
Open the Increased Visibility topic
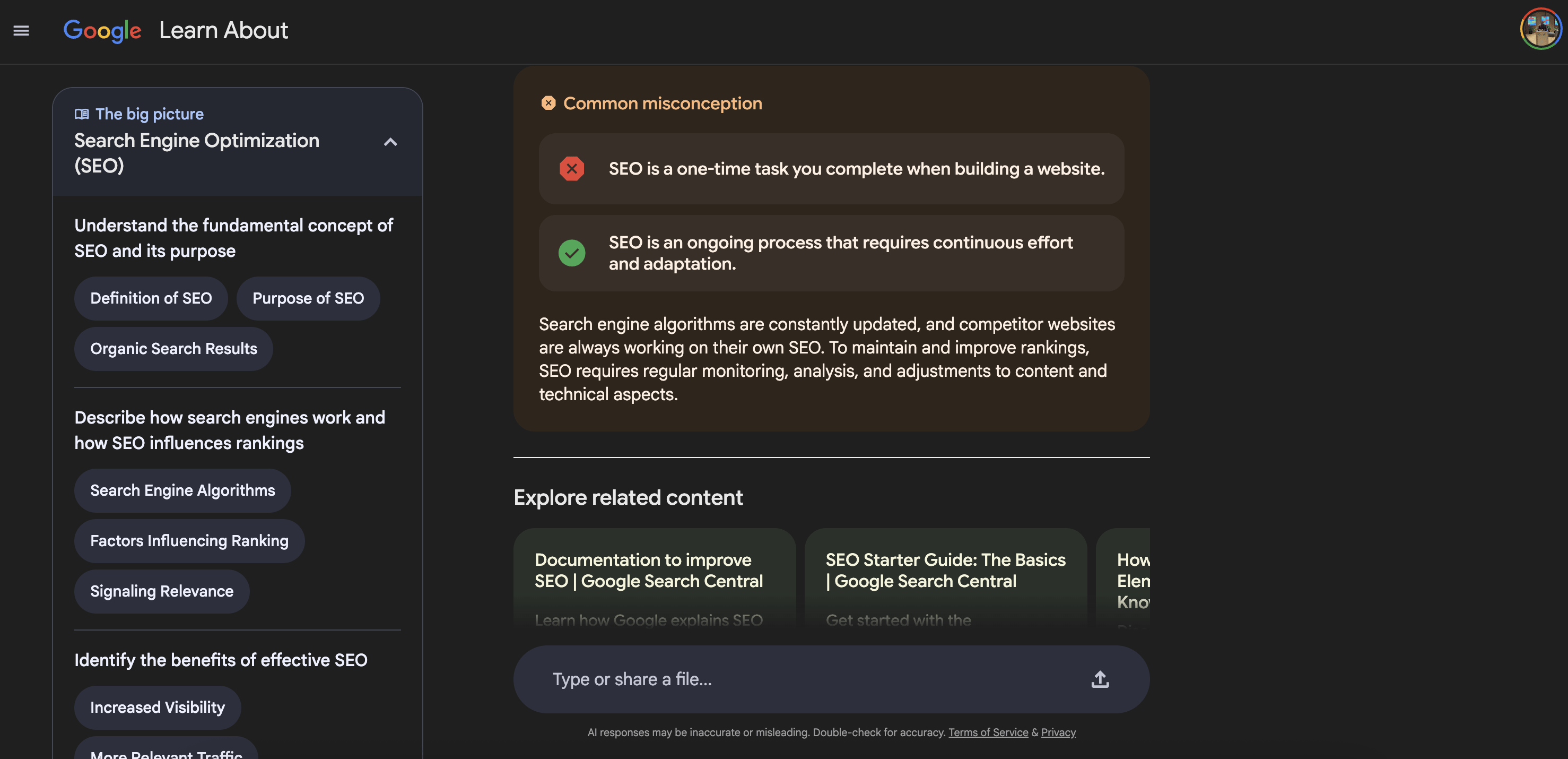[x=158, y=707]
